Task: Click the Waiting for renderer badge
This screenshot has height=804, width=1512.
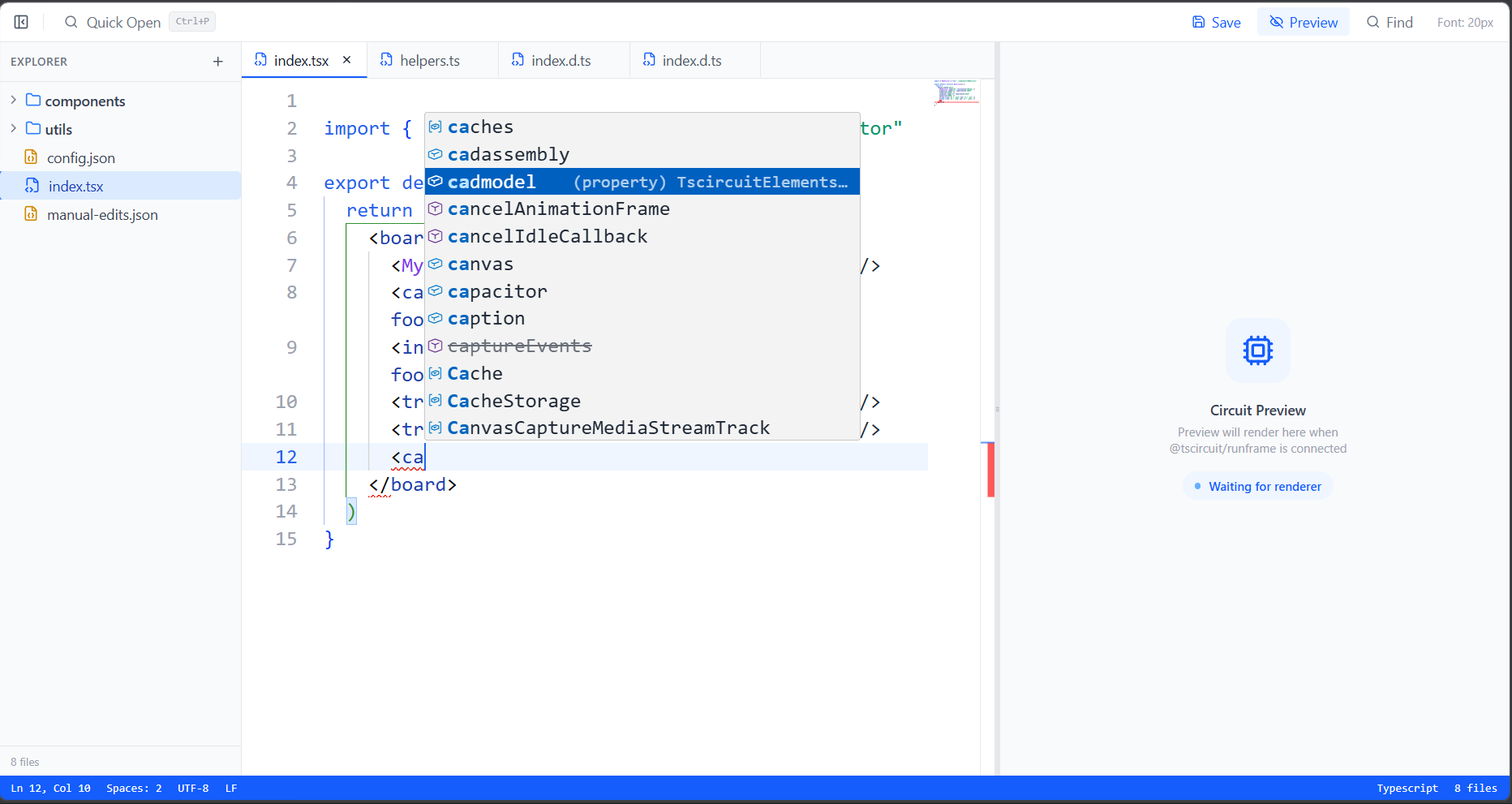Action: [x=1258, y=486]
